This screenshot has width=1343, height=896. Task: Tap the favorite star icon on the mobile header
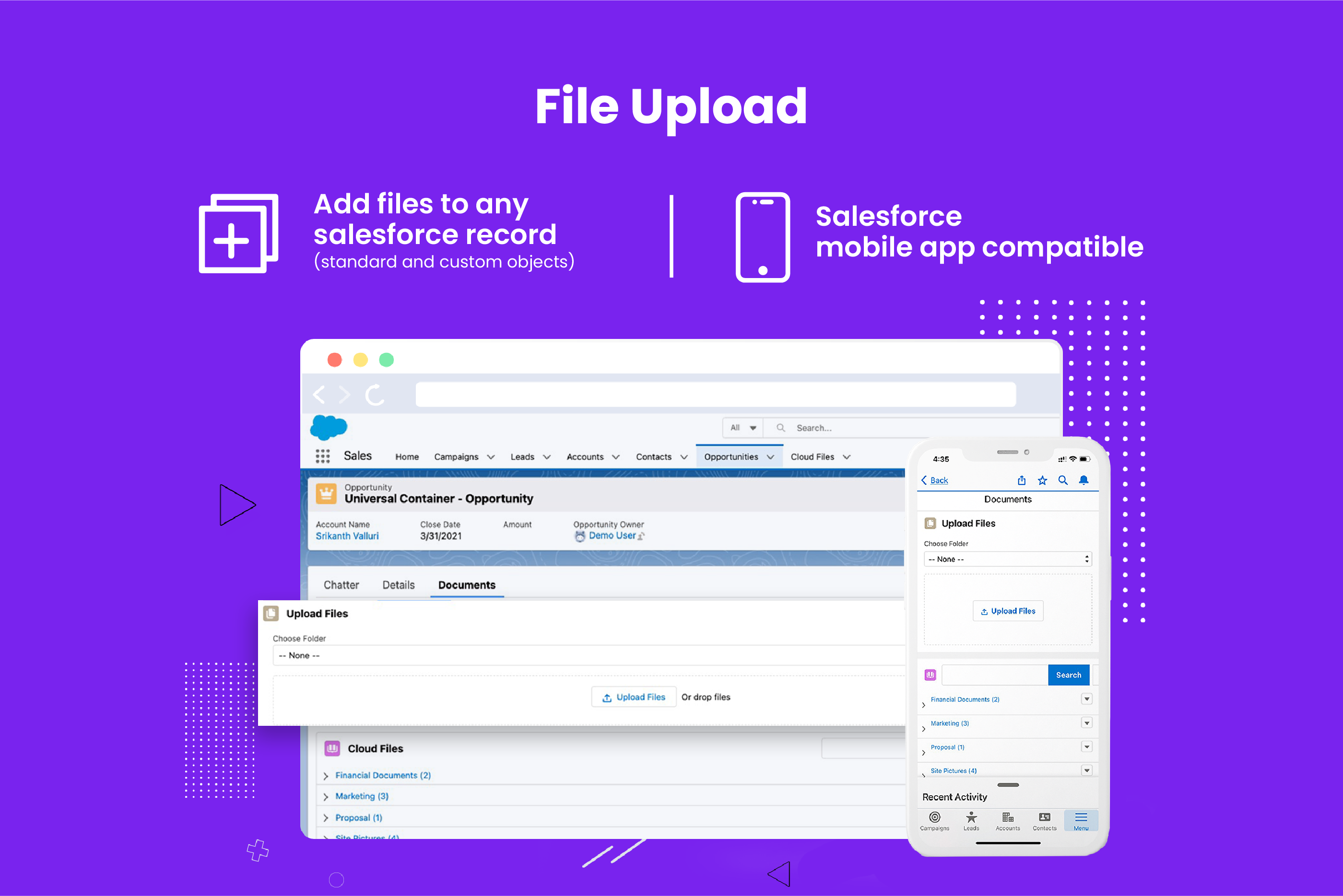coord(1042,480)
